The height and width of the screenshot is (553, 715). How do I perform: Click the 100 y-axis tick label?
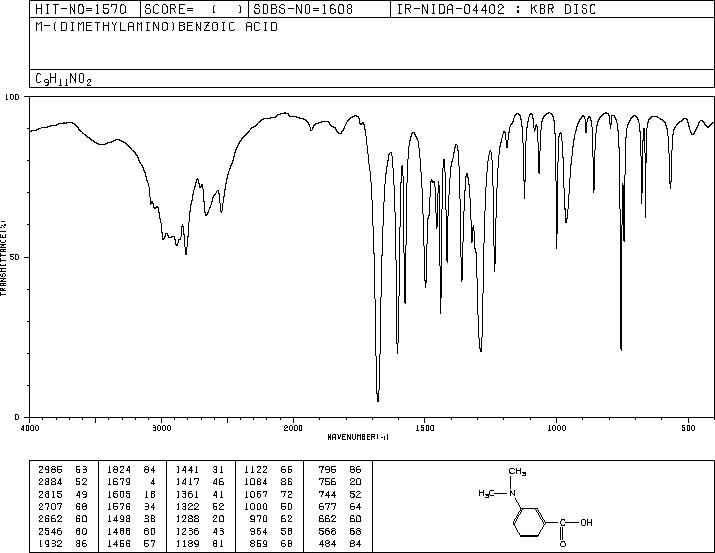(12, 97)
